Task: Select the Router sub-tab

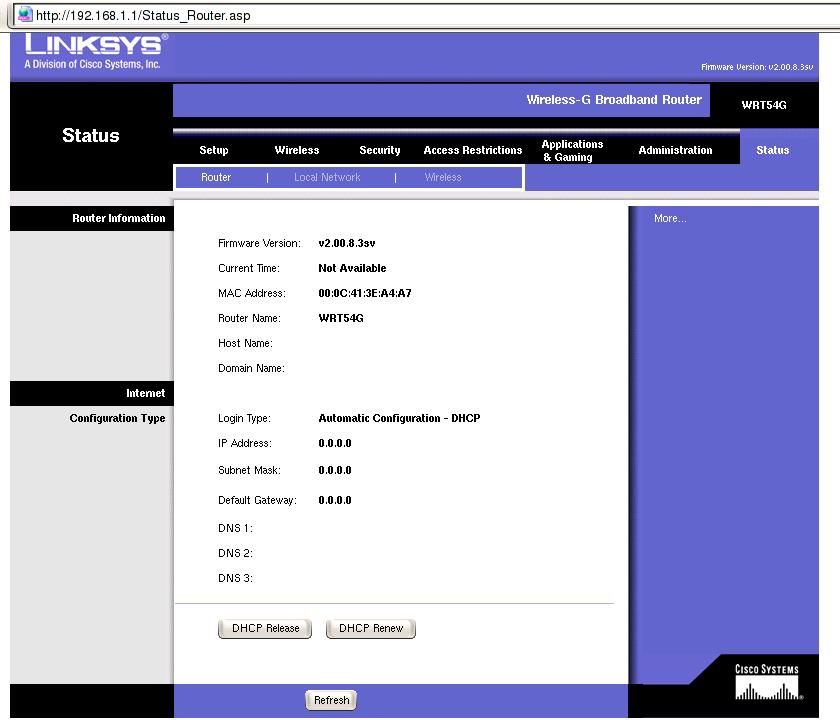Action: tap(216, 177)
